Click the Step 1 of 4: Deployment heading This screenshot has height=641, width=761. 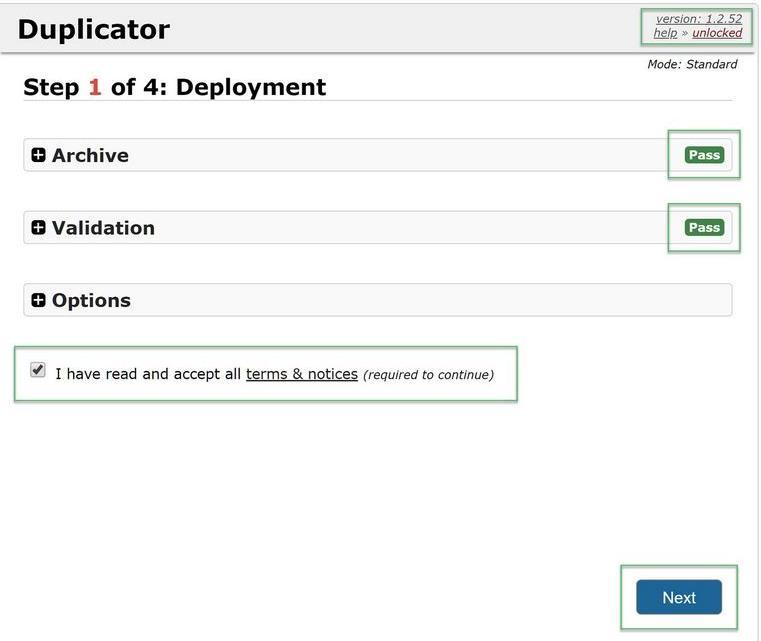[x=175, y=87]
